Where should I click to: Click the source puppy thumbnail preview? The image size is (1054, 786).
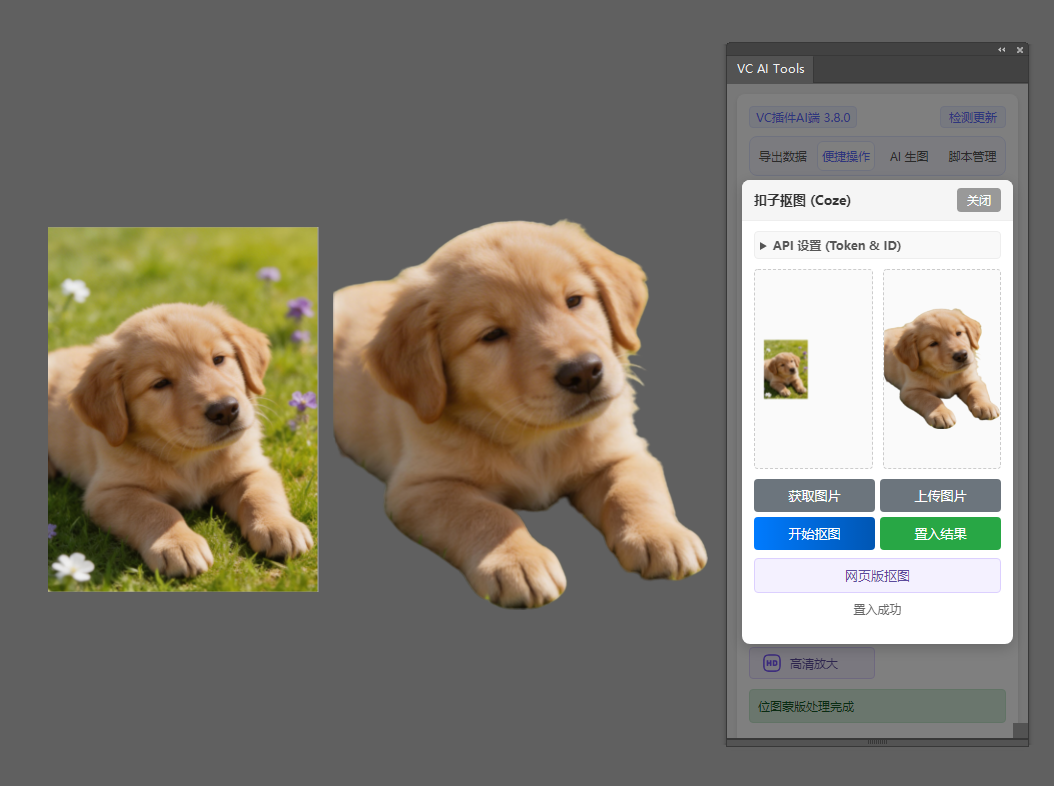[786, 369]
